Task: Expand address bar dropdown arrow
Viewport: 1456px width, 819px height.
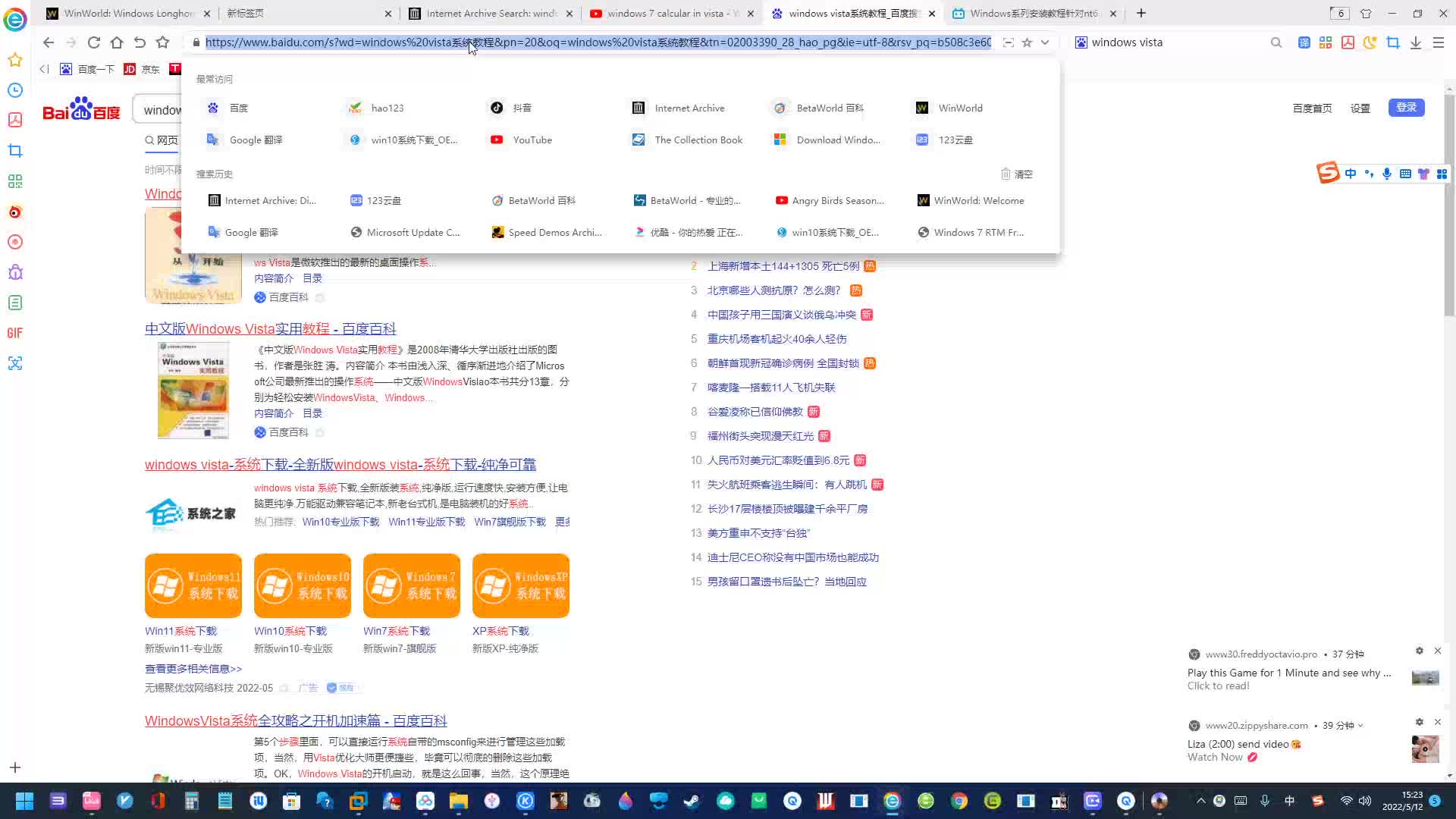Action: point(1045,42)
